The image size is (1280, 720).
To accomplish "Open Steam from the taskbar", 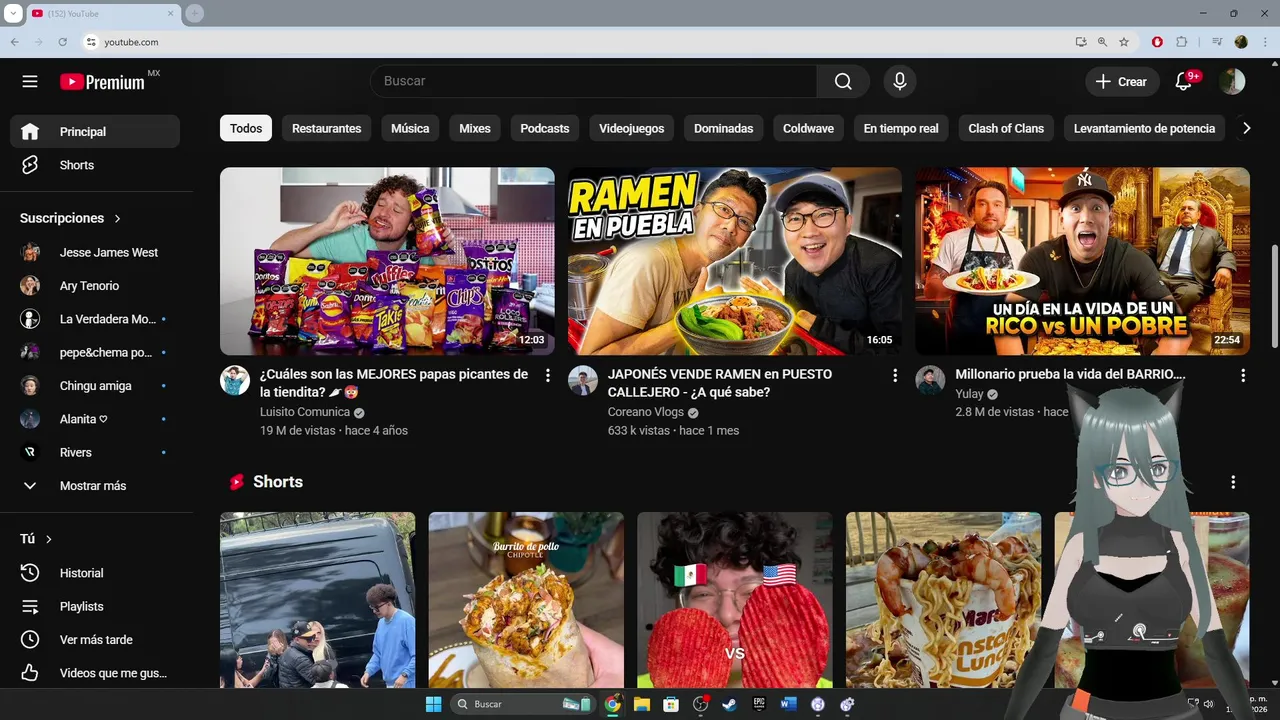I will click(x=729, y=704).
